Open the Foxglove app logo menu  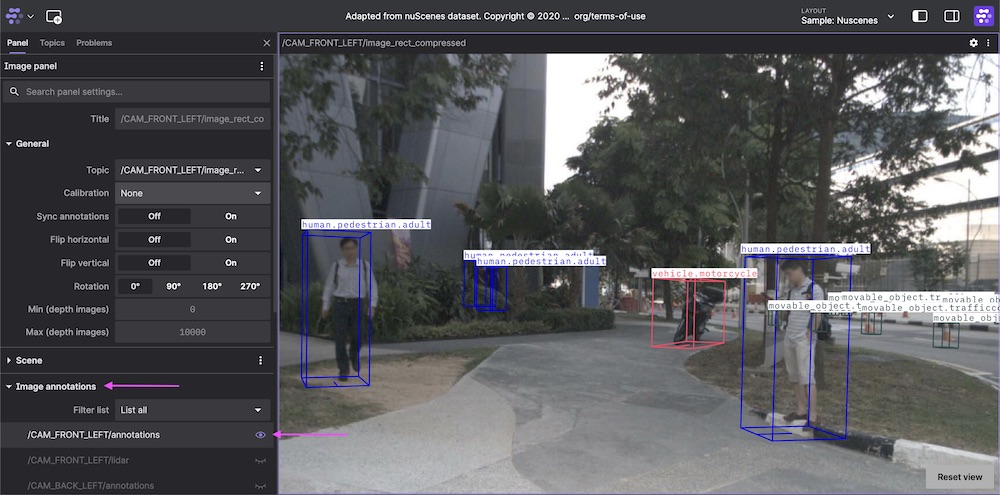(14, 16)
